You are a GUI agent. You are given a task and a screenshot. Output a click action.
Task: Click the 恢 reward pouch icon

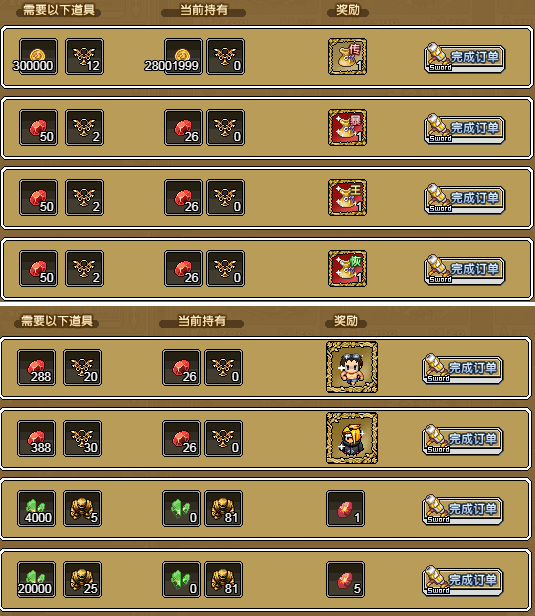[x=347, y=269]
